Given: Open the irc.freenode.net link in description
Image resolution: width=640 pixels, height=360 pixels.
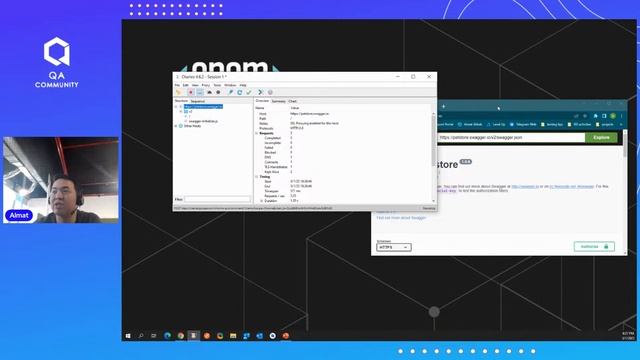Looking at the screenshot, I should click(x=571, y=186).
